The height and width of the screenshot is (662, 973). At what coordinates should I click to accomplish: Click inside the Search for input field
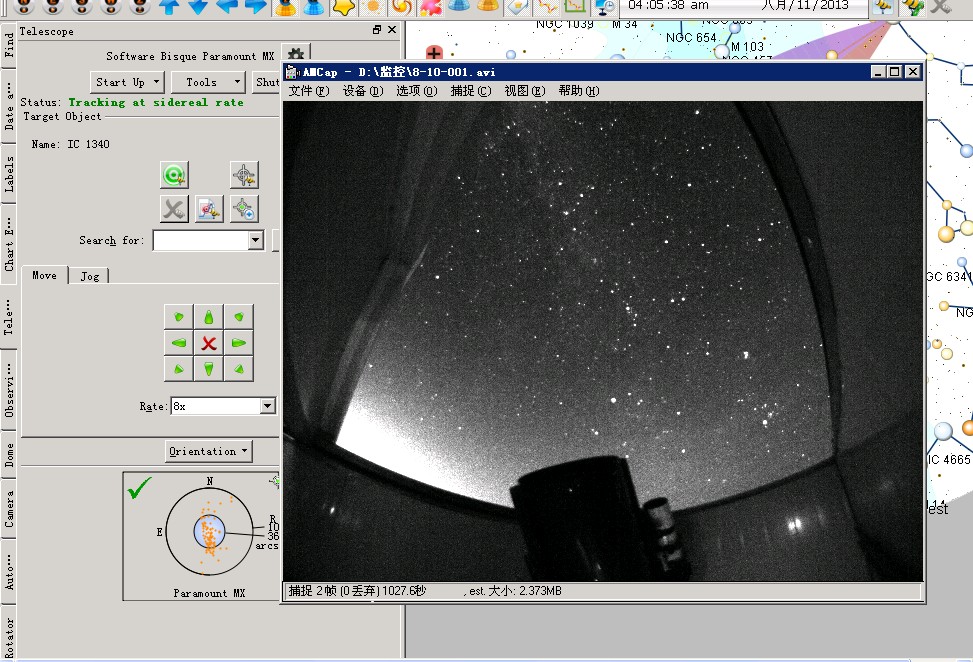(x=201, y=240)
